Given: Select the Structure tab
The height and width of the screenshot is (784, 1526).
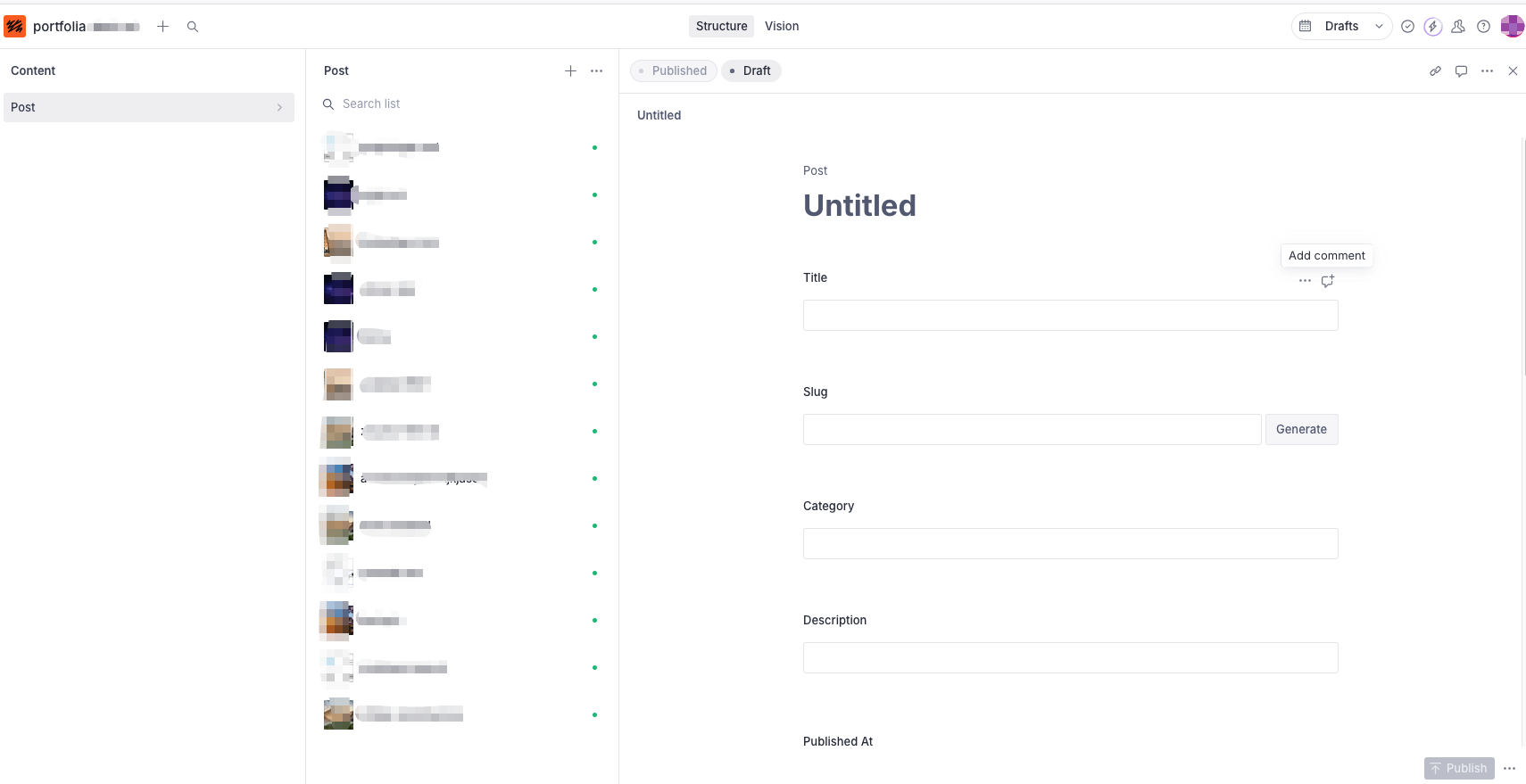Looking at the screenshot, I should pos(721,27).
